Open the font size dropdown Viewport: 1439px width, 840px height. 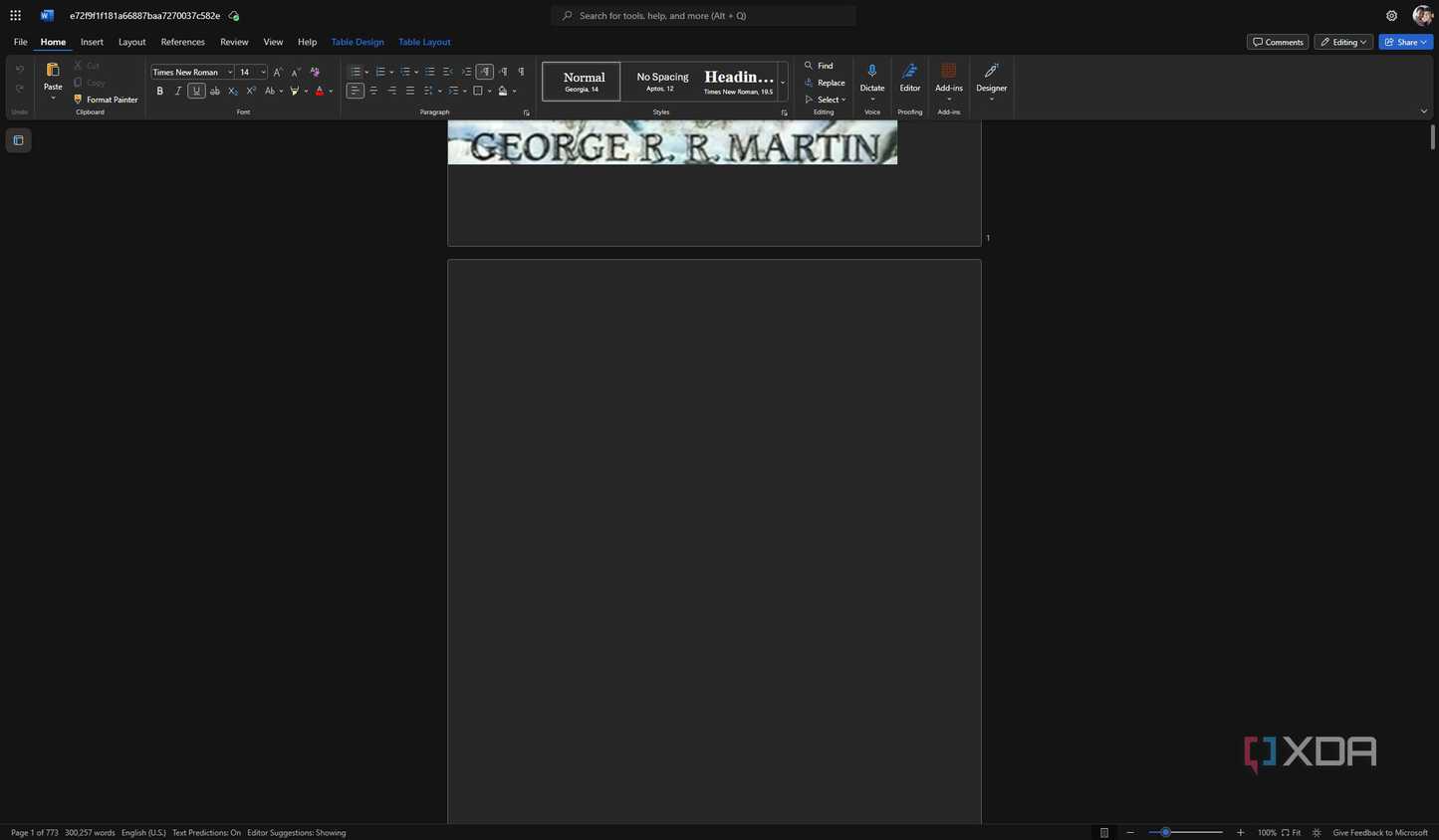[263, 72]
